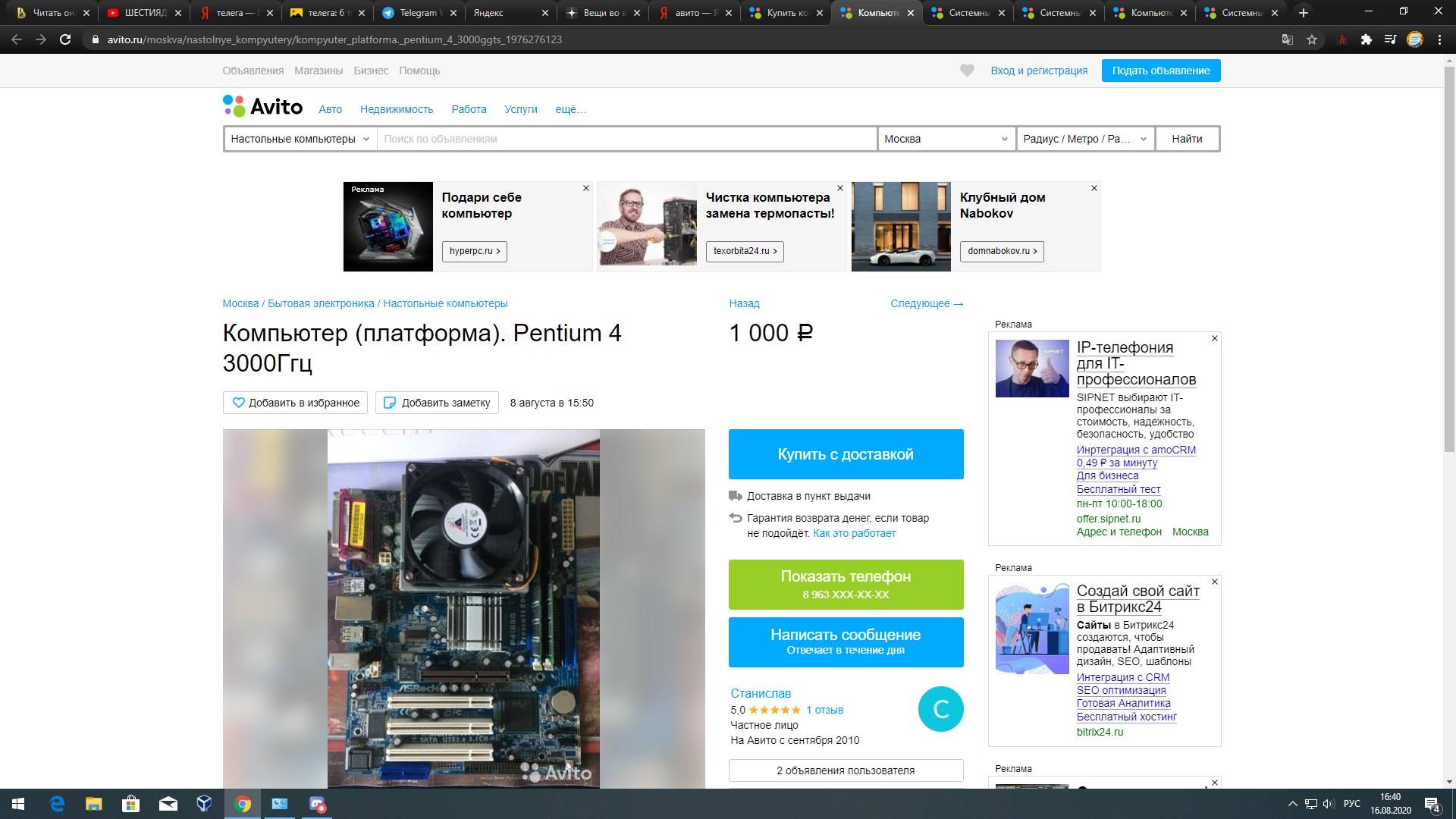
Task: Open the Chrome extensions puzzle icon
Action: pyautogui.click(x=1367, y=39)
